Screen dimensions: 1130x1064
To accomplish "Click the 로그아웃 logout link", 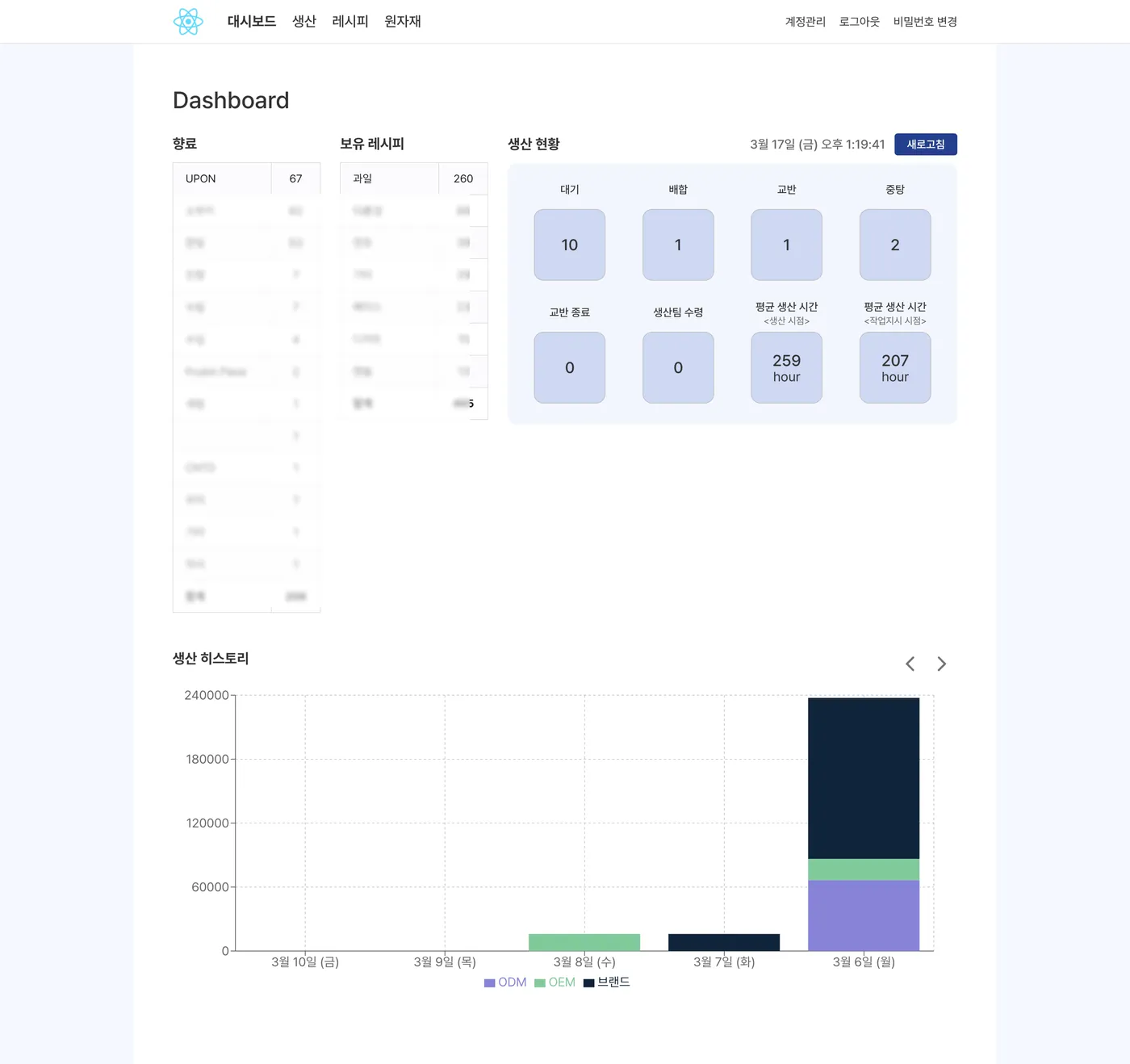I will coord(860,22).
